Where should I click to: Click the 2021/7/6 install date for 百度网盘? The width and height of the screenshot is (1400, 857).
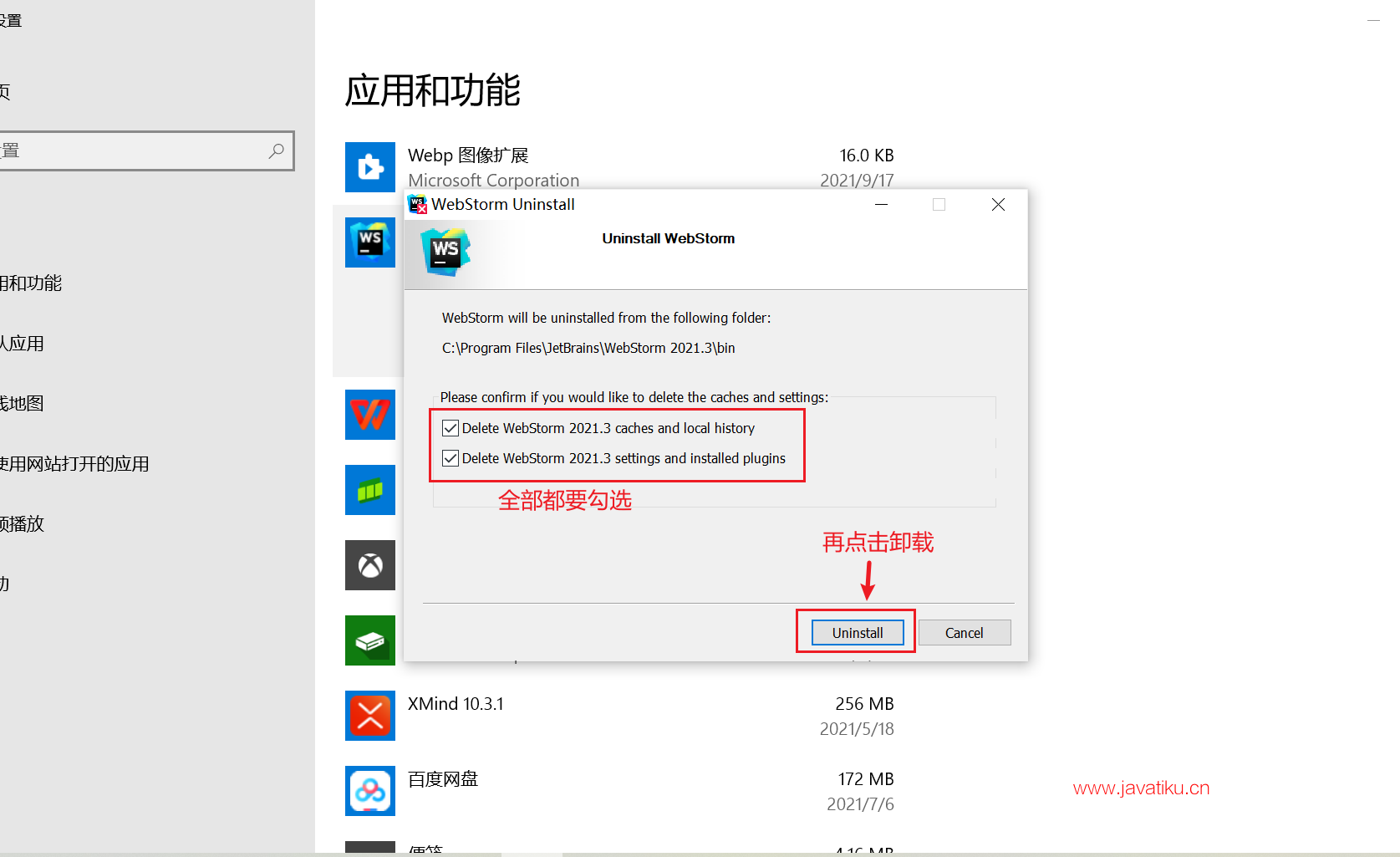point(860,804)
